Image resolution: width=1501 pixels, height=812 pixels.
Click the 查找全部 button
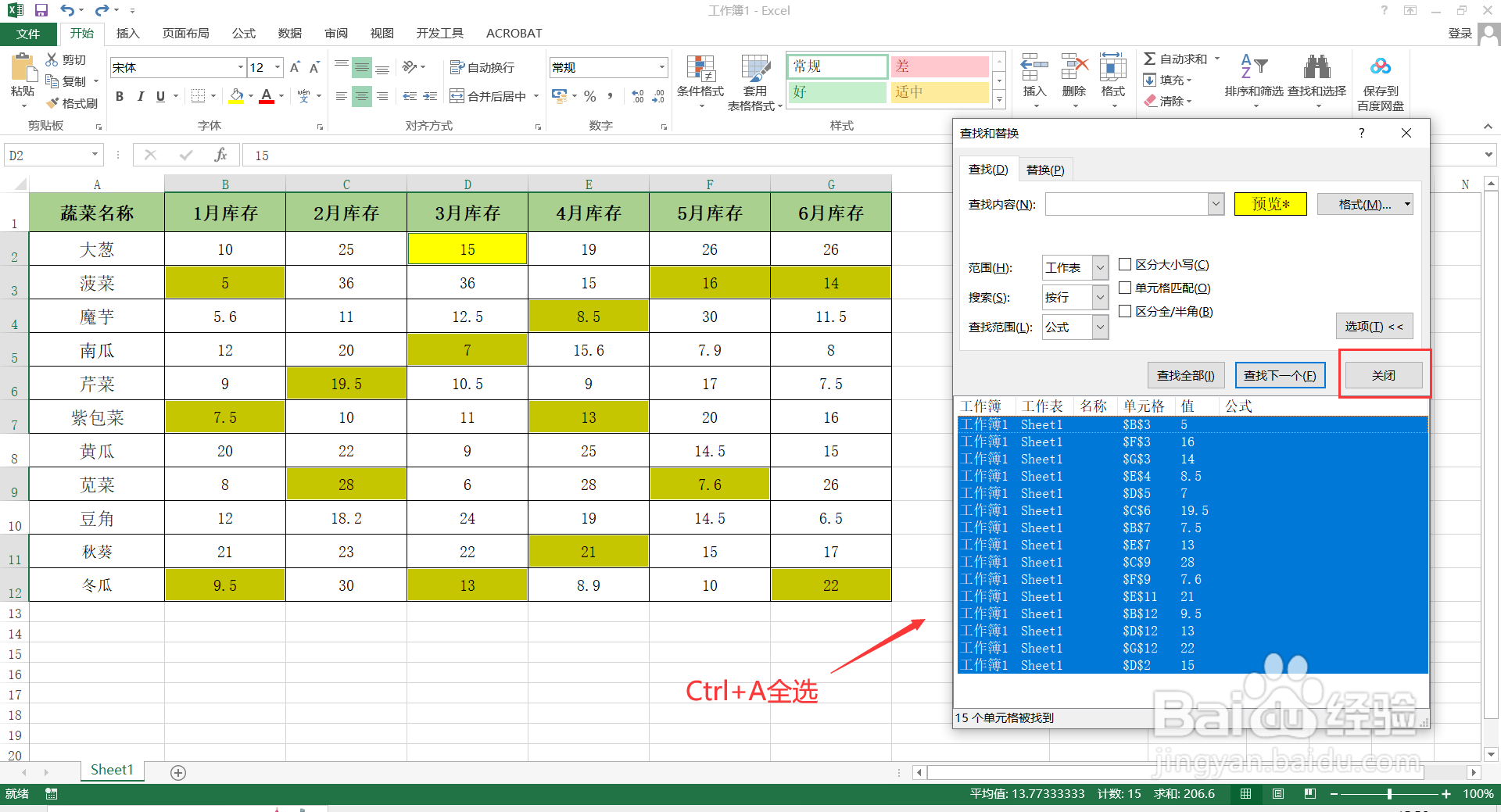[x=1185, y=375]
